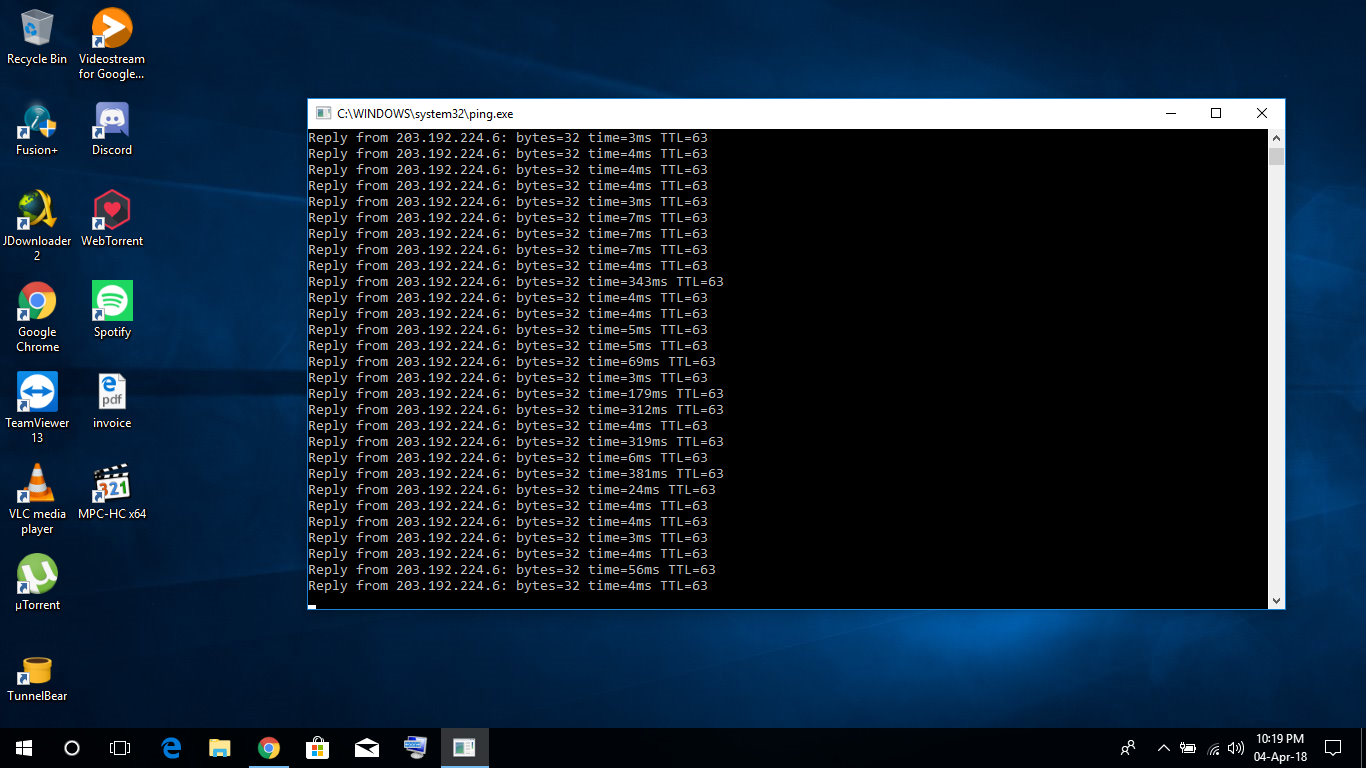The image size is (1366, 768).
Task: Click the volume speaker tray icon
Action: pyautogui.click(x=1236, y=748)
